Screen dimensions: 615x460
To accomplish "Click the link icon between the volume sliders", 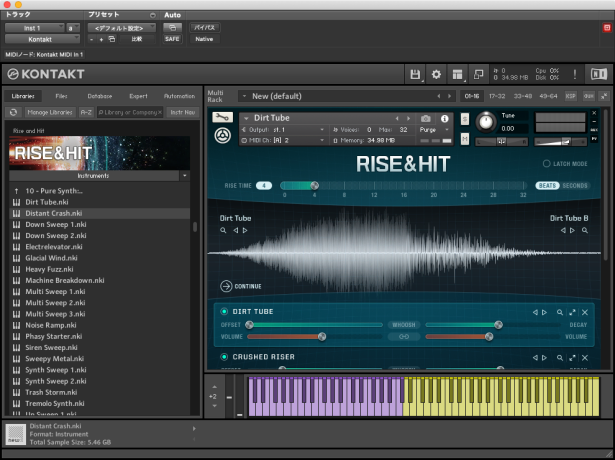I will pos(404,336).
